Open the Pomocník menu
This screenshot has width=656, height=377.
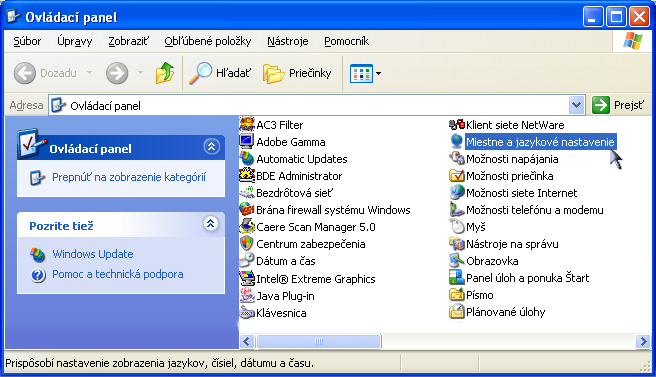coord(346,41)
